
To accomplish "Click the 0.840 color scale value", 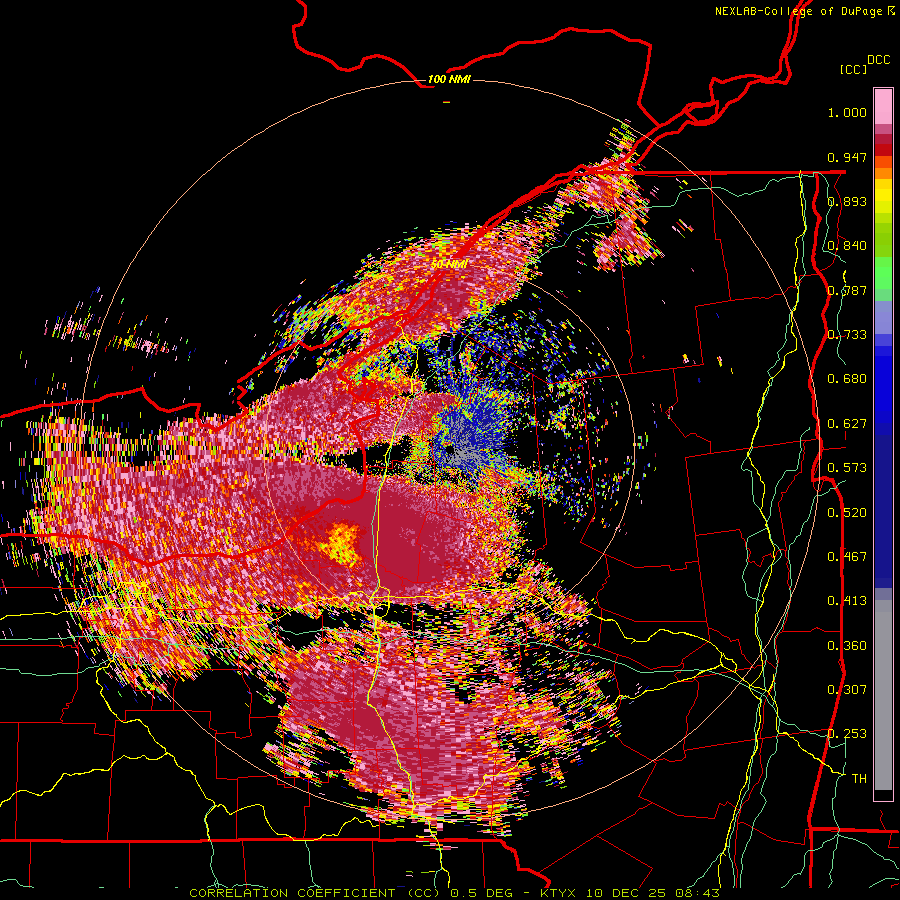I will (x=847, y=246).
